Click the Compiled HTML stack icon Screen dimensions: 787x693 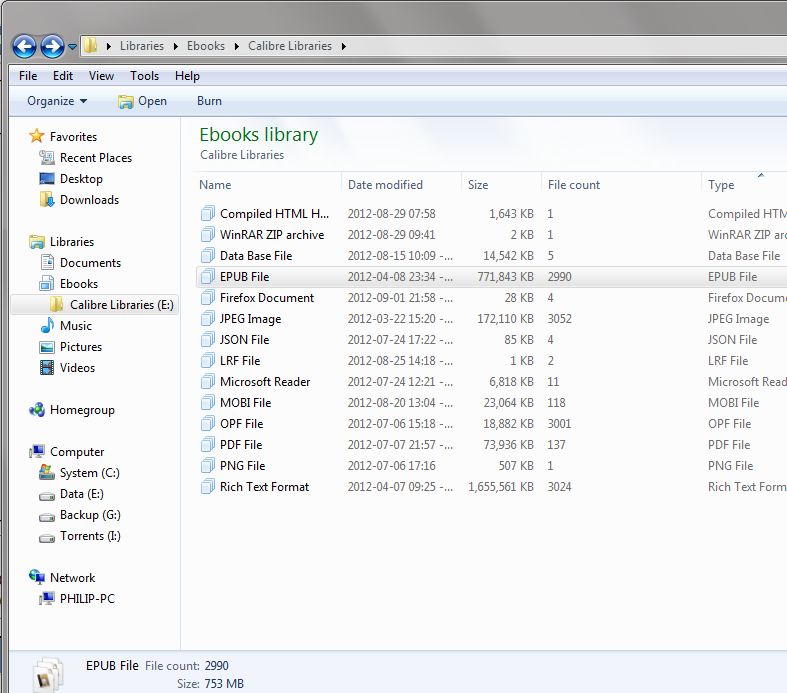click(208, 214)
